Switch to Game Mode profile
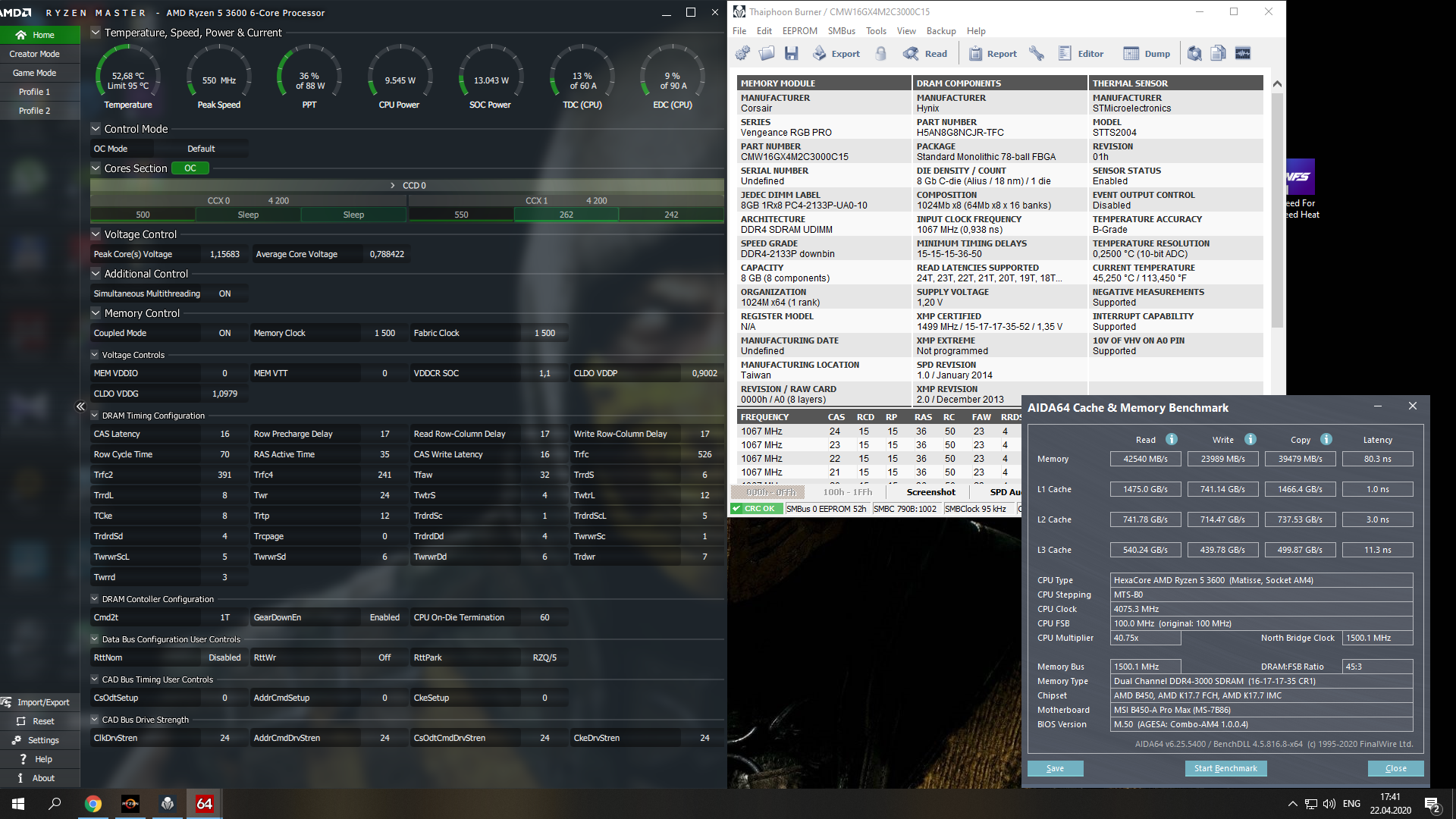 point(35,73)
